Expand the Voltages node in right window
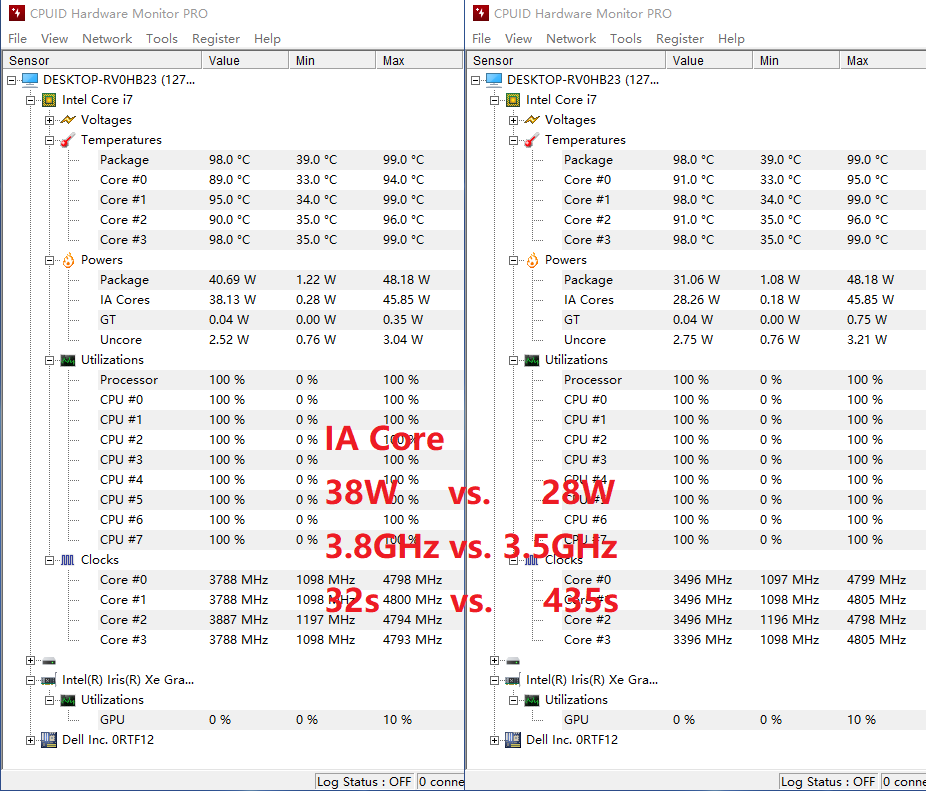This screenshot has height=791, width=926. [513, 120]
